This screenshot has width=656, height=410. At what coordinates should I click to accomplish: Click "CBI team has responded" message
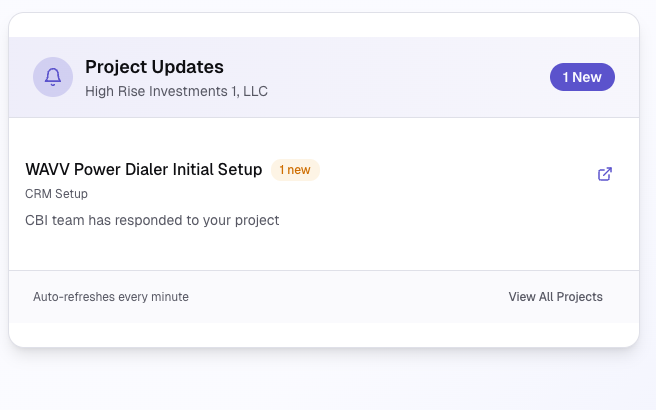click(152, 220)
